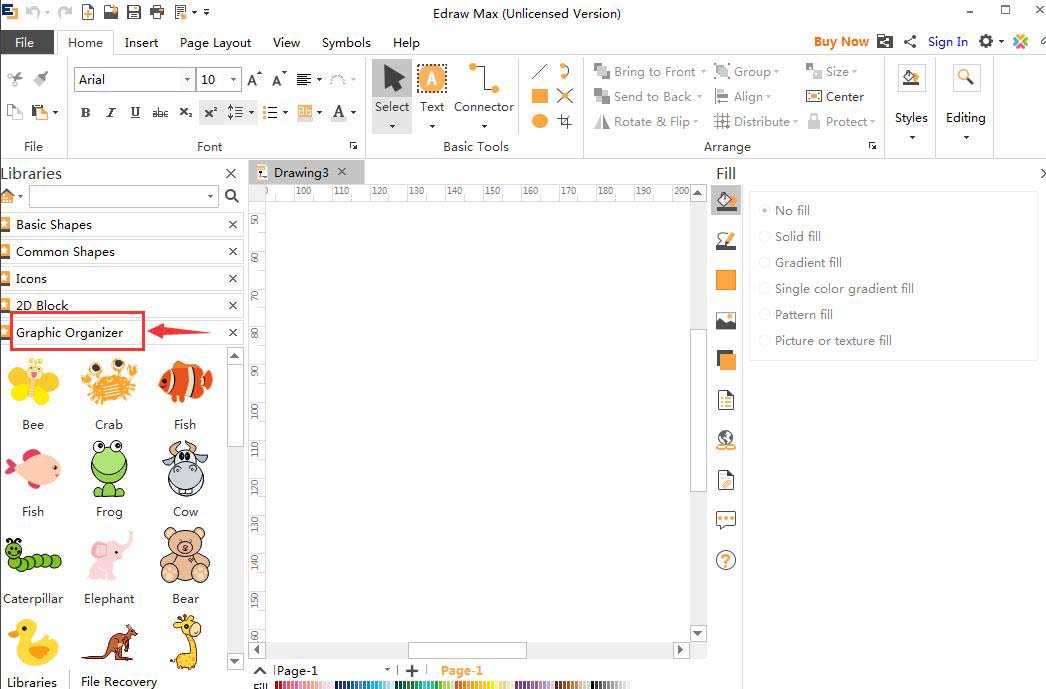Open the Common Shapes library
This screenshot has width=1046, height=689.
pyautogui.click(x=120, y=251)
